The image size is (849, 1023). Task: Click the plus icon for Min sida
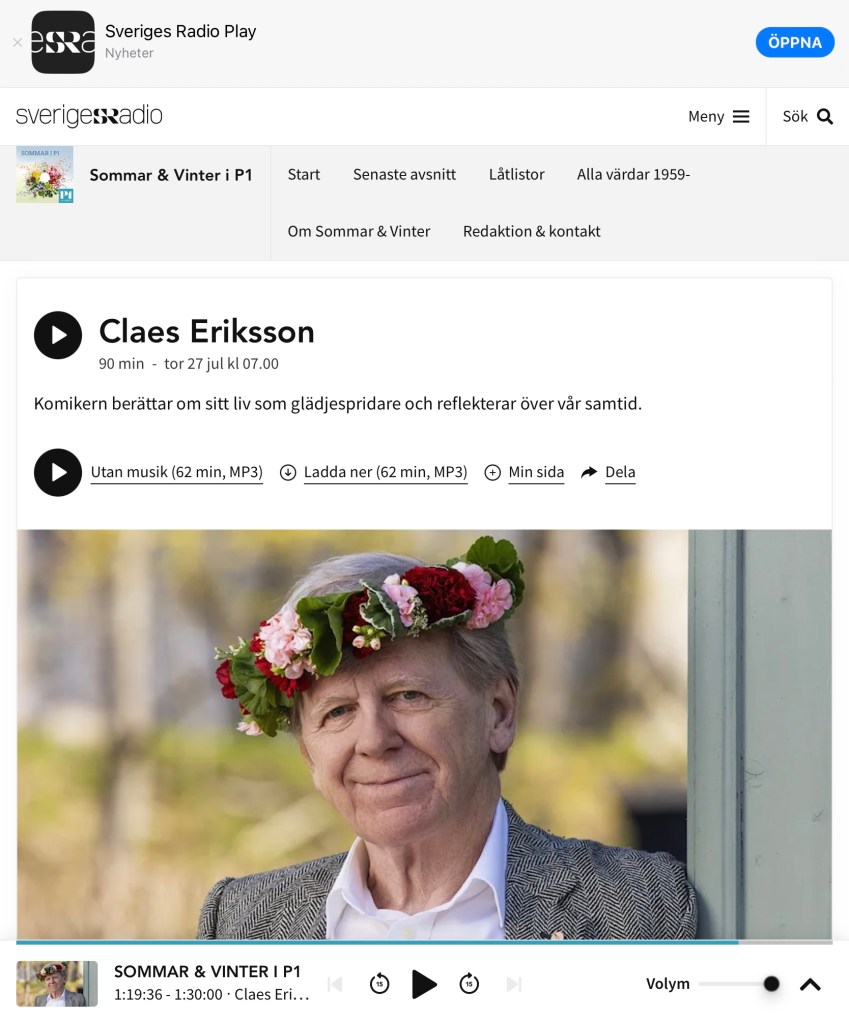tap(493, 472)
